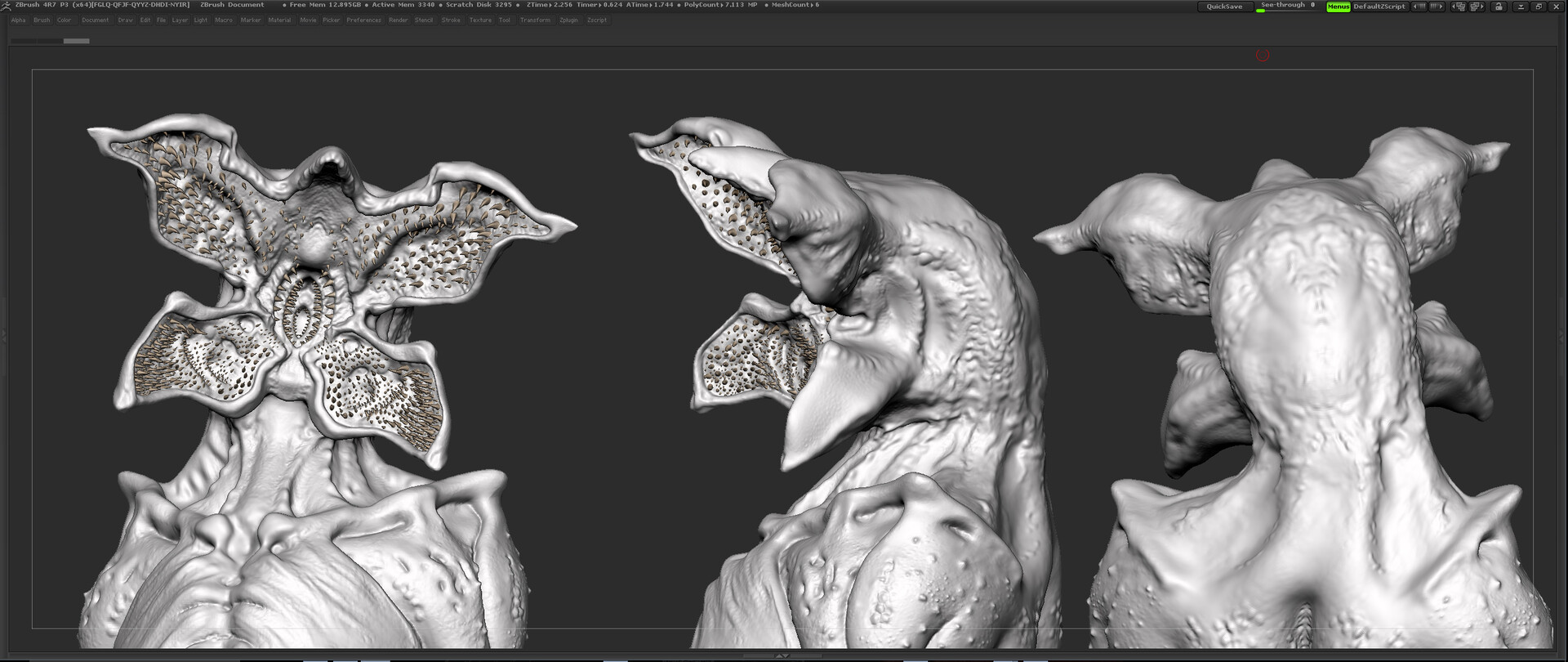Open the Material menu
The height and width of the screenshot is (662, 1568).
(279, 20)
